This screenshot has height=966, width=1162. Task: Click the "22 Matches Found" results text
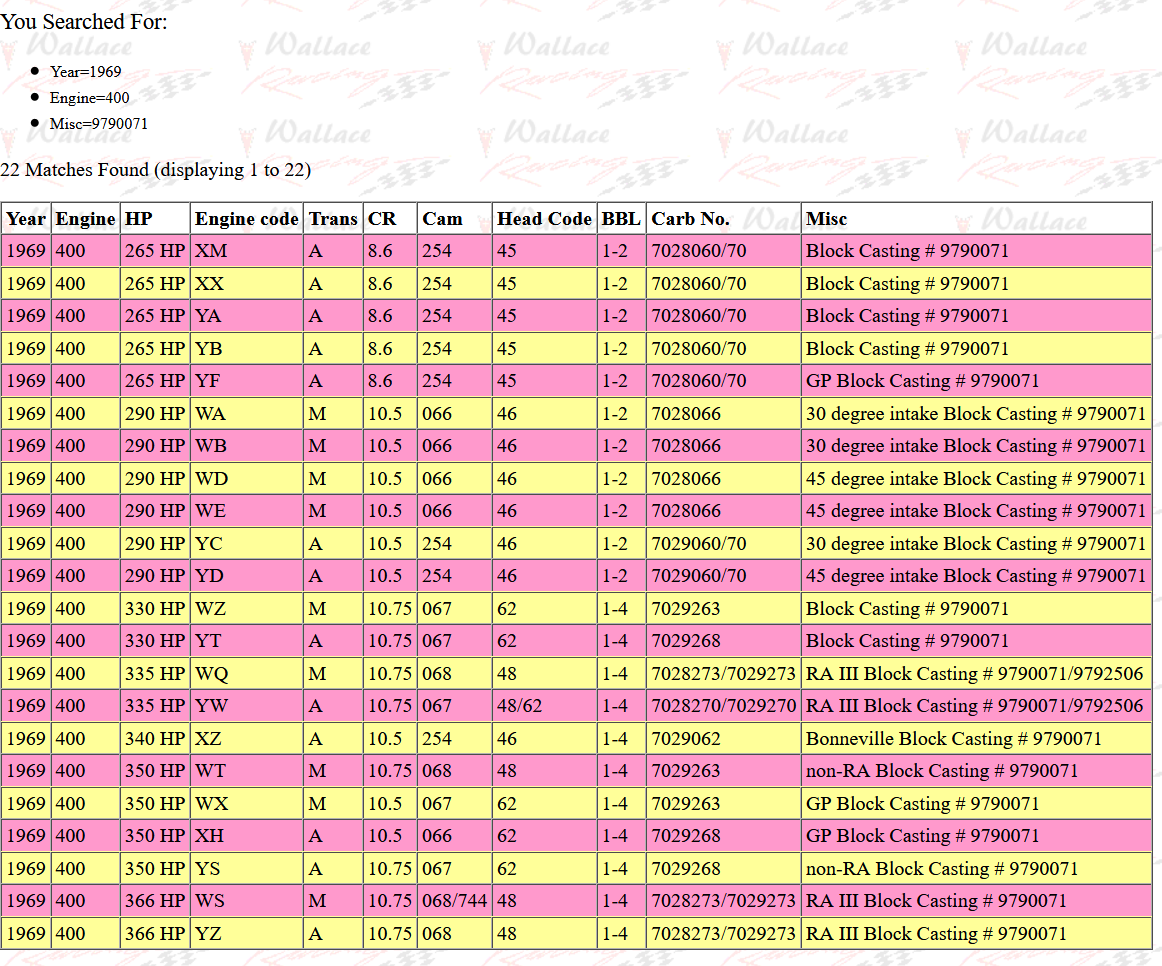[x=155, y=170]
